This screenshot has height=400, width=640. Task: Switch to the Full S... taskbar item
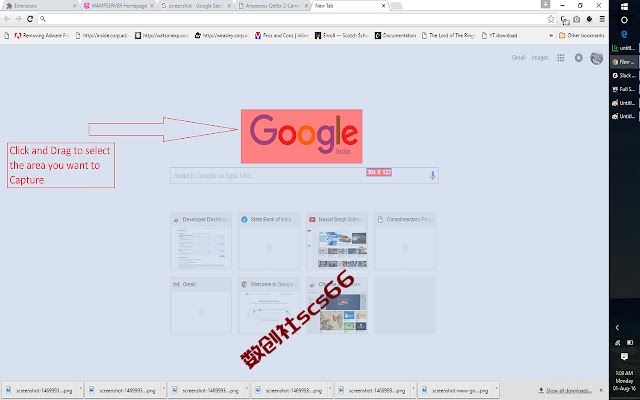(624, 89)
